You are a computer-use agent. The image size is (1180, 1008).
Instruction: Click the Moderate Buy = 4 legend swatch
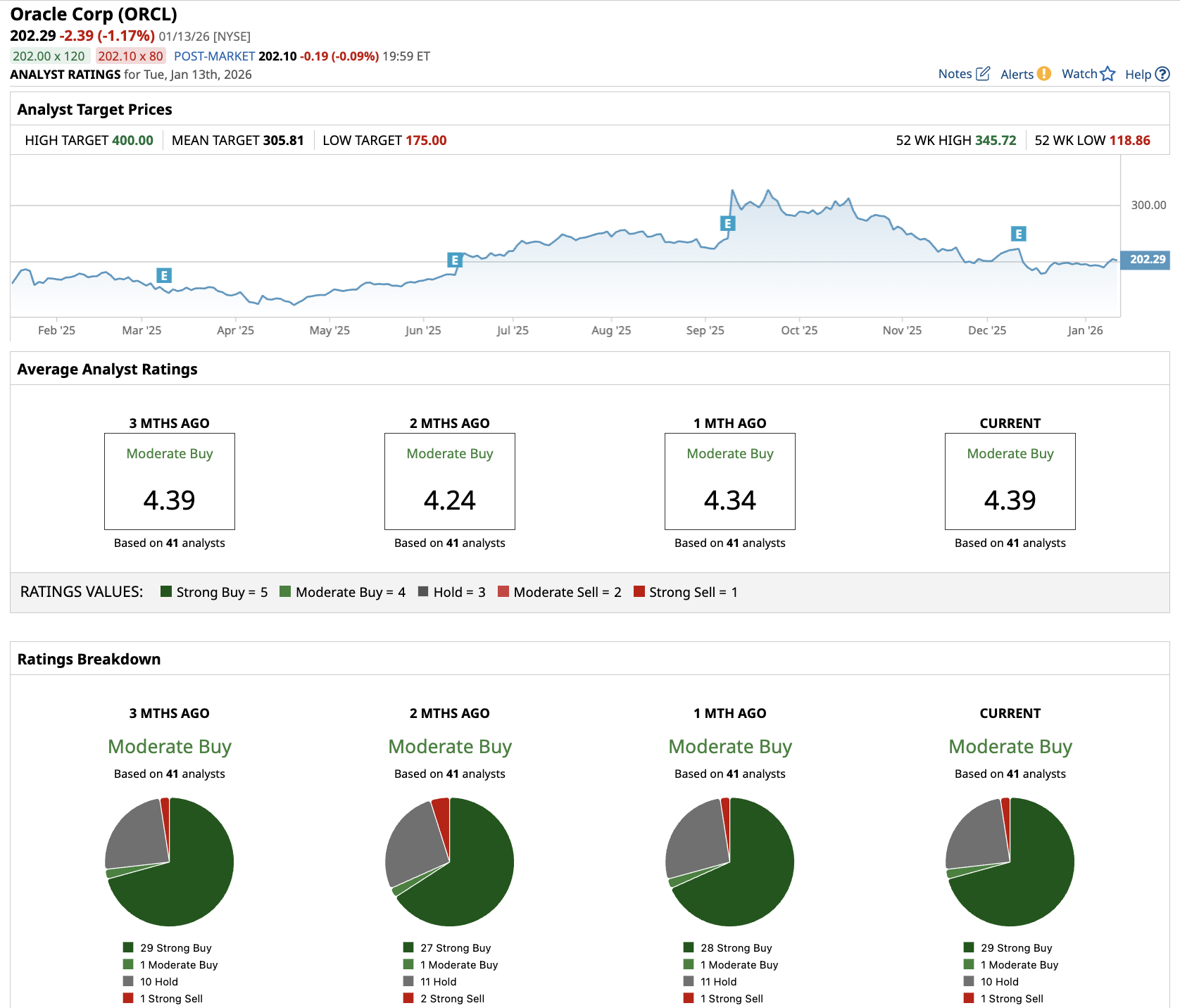[x=285, y=591]
